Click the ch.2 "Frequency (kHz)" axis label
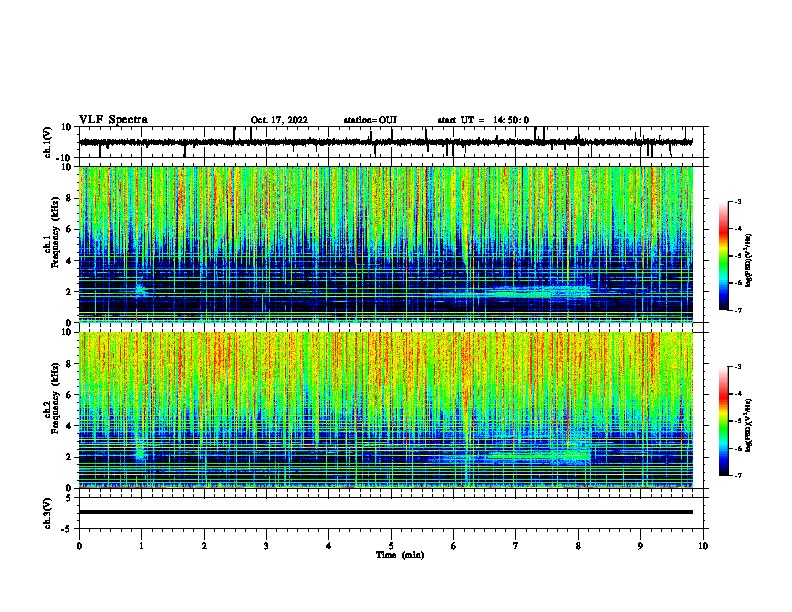Screen dimensions: 792x612 pos(55,397)
